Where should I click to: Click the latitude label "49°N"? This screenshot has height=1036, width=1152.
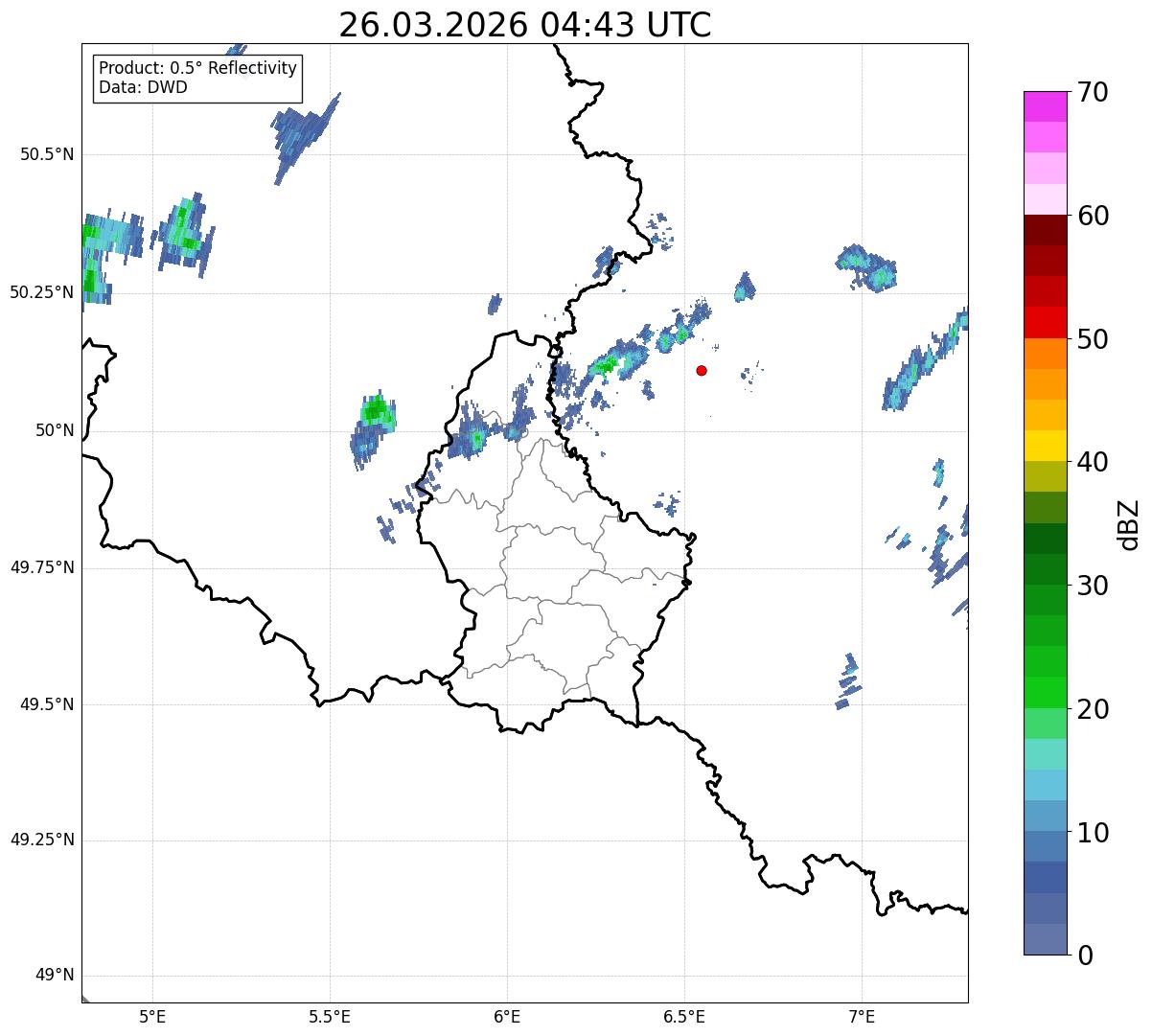[56, 976]
